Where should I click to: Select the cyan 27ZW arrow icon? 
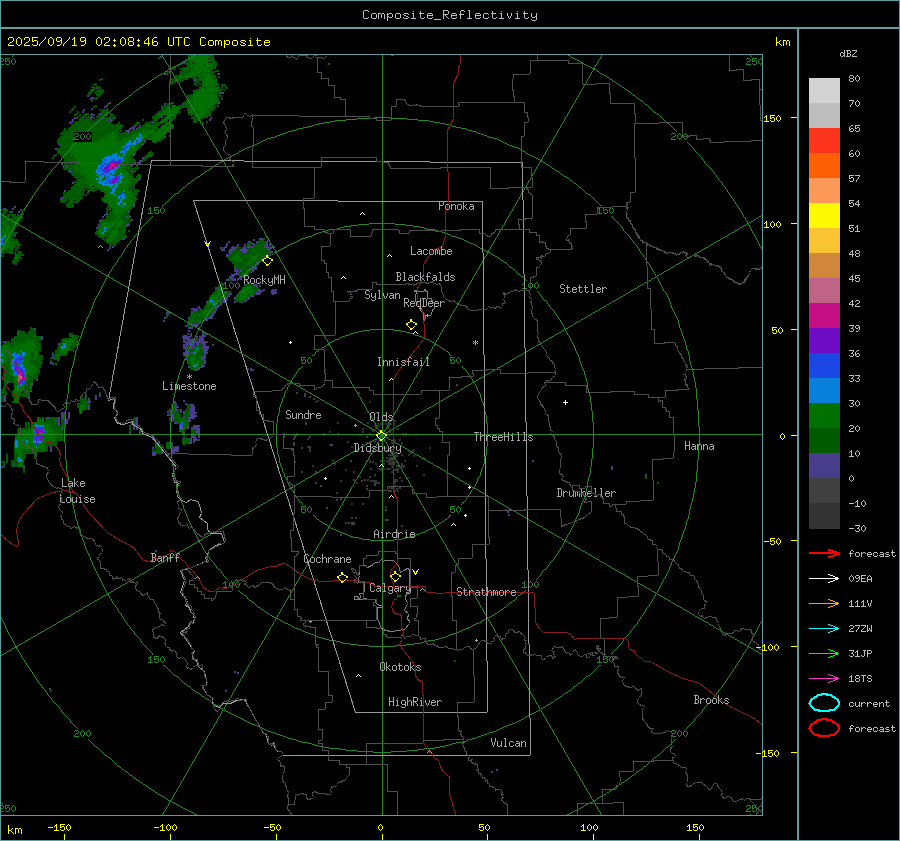[823, 628]
